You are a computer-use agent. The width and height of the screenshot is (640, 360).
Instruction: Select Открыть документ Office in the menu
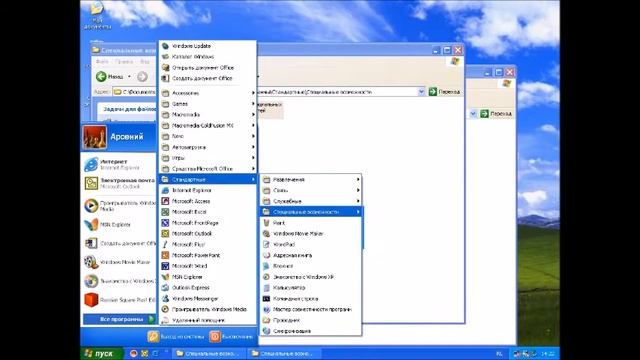click(x=207, y=68)
